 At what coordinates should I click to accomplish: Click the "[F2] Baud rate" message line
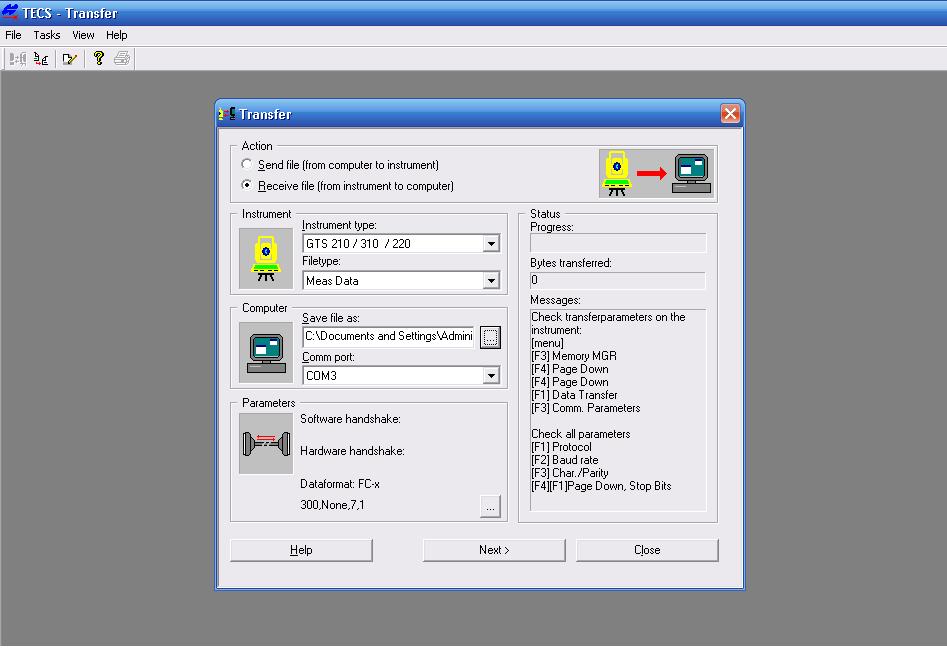pyautogui.click(x=565, y=460)
